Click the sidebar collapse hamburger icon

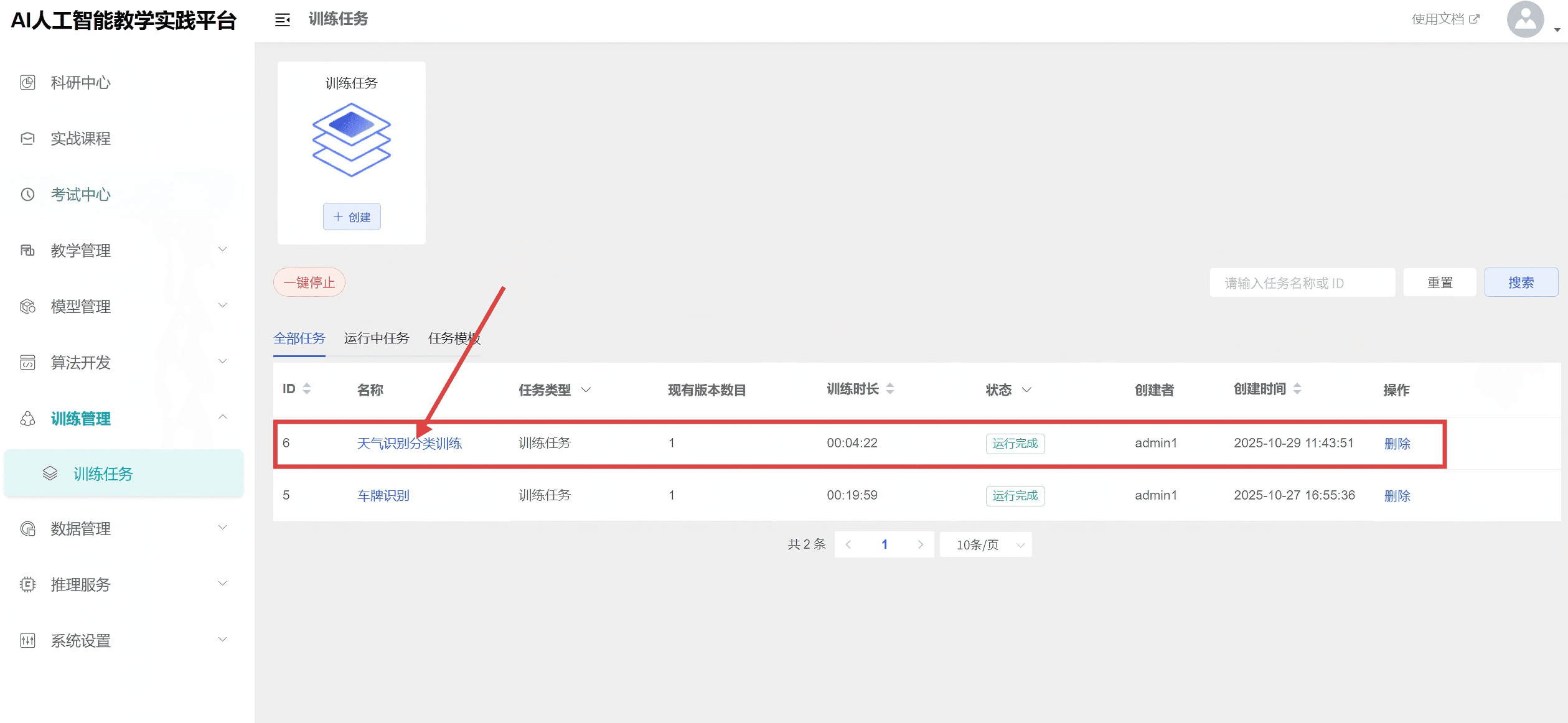pos(283,20)
